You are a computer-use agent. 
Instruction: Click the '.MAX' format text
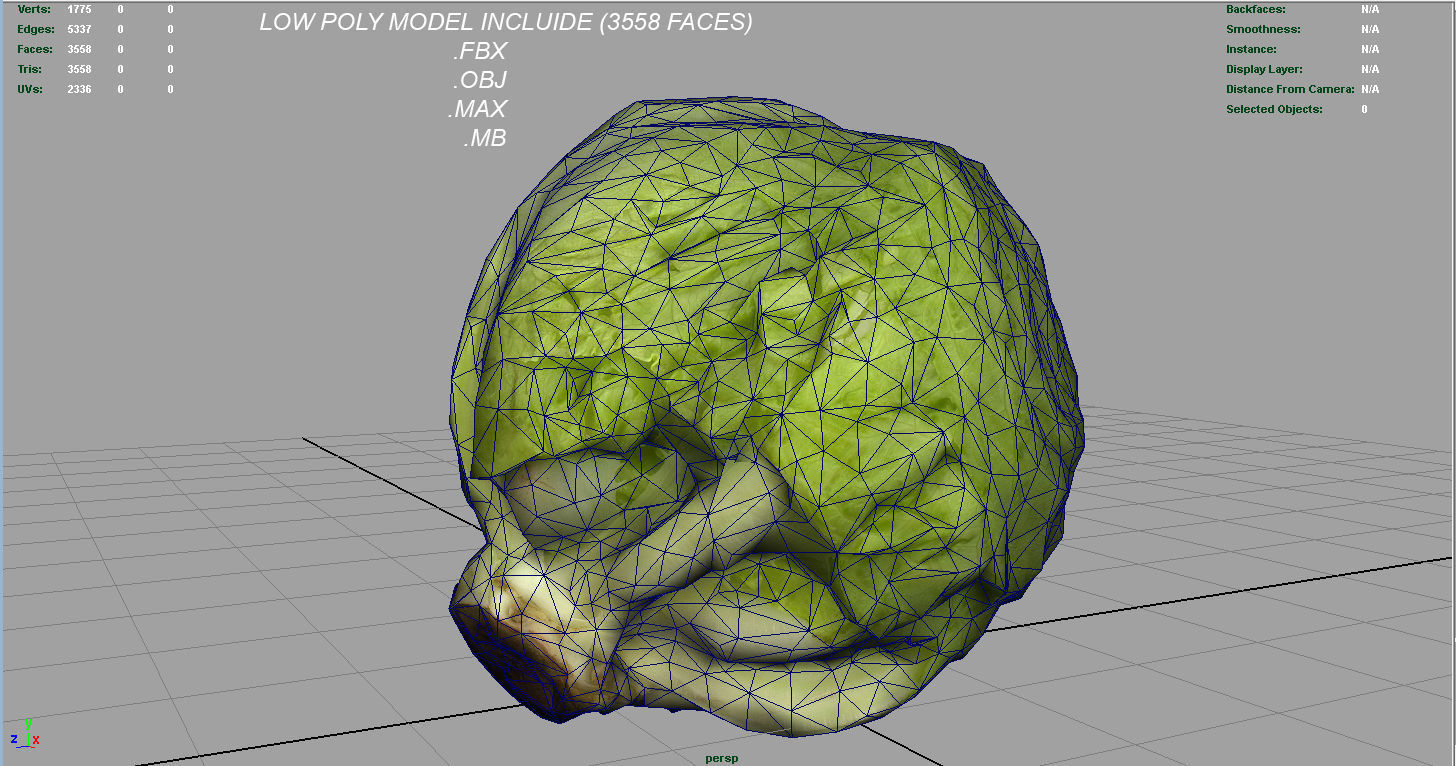pyautogui.click(x=478, y=109)
